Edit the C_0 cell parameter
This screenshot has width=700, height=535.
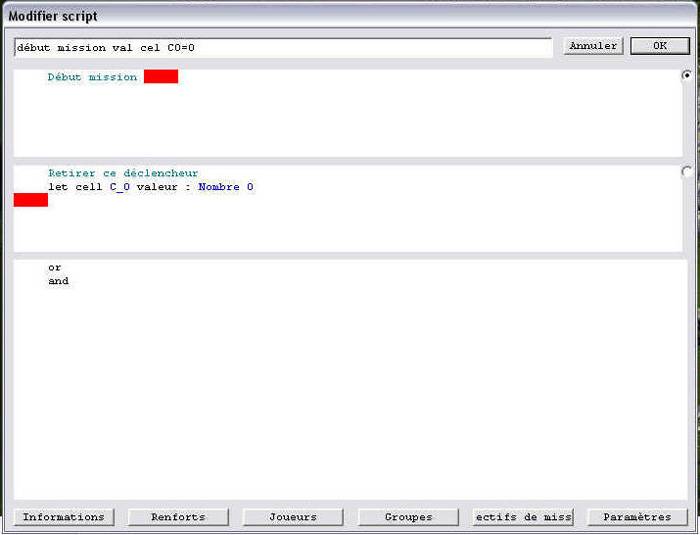[x=120, y=187]
